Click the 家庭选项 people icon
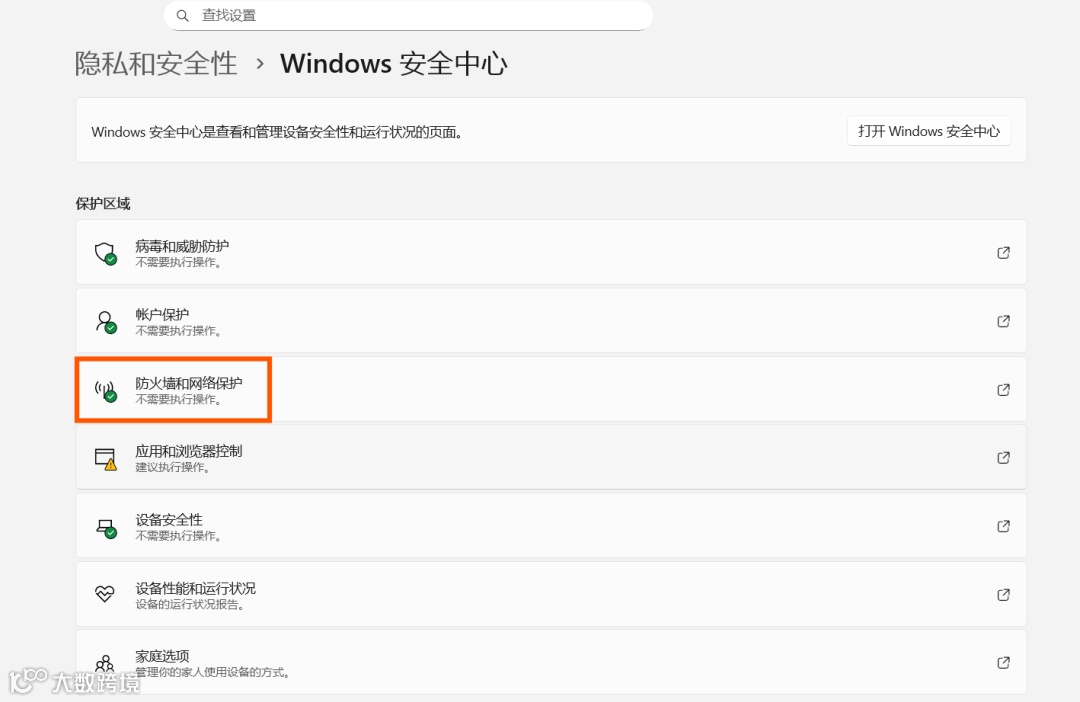 pyautogui.click(x=105, y=663)
